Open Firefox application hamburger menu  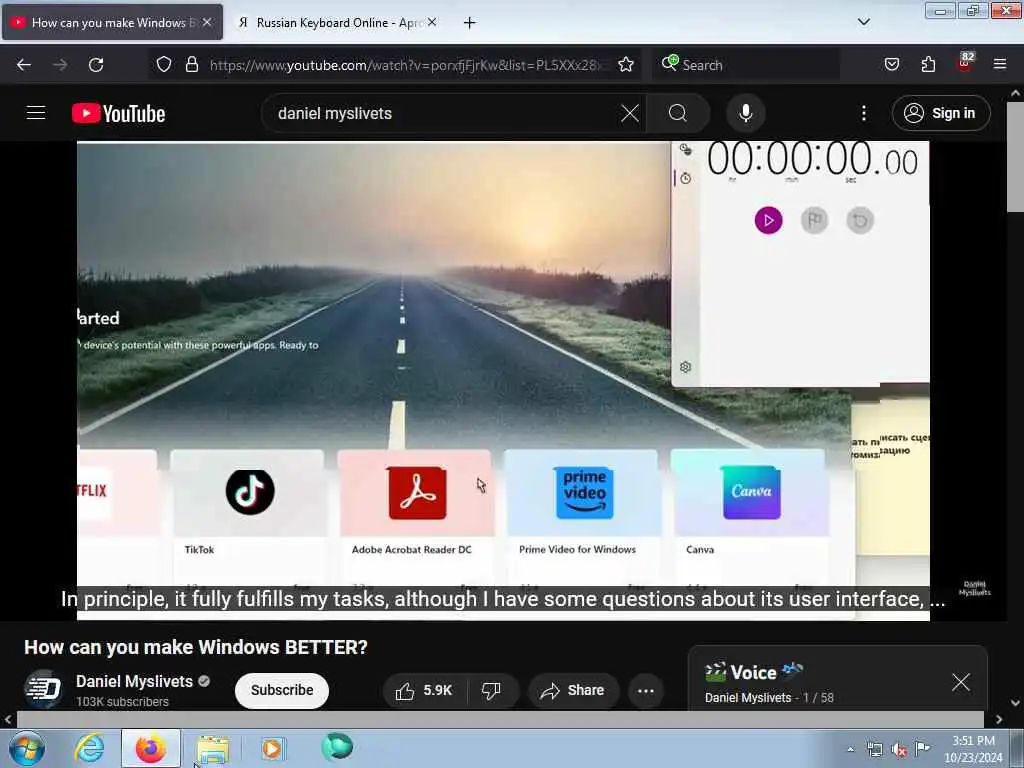pyautogui.click(x=999, y=64)
